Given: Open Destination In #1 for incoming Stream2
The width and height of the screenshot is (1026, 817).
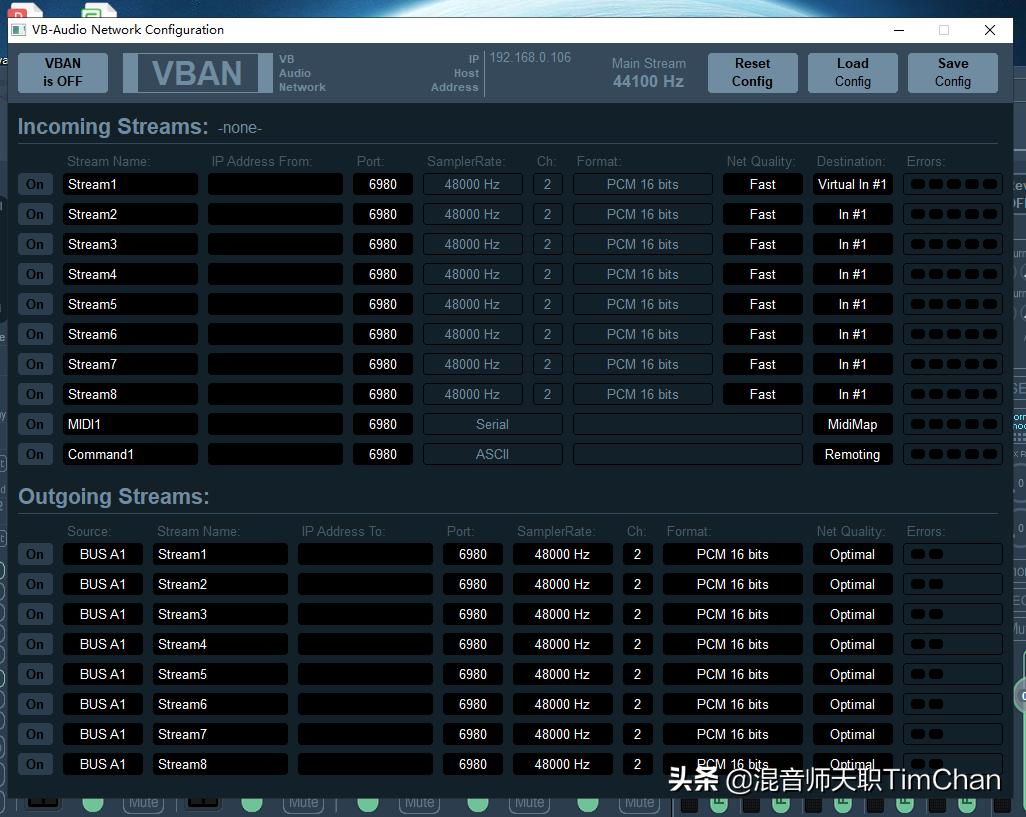Looking at the screenshot, I should coord(852,215).
